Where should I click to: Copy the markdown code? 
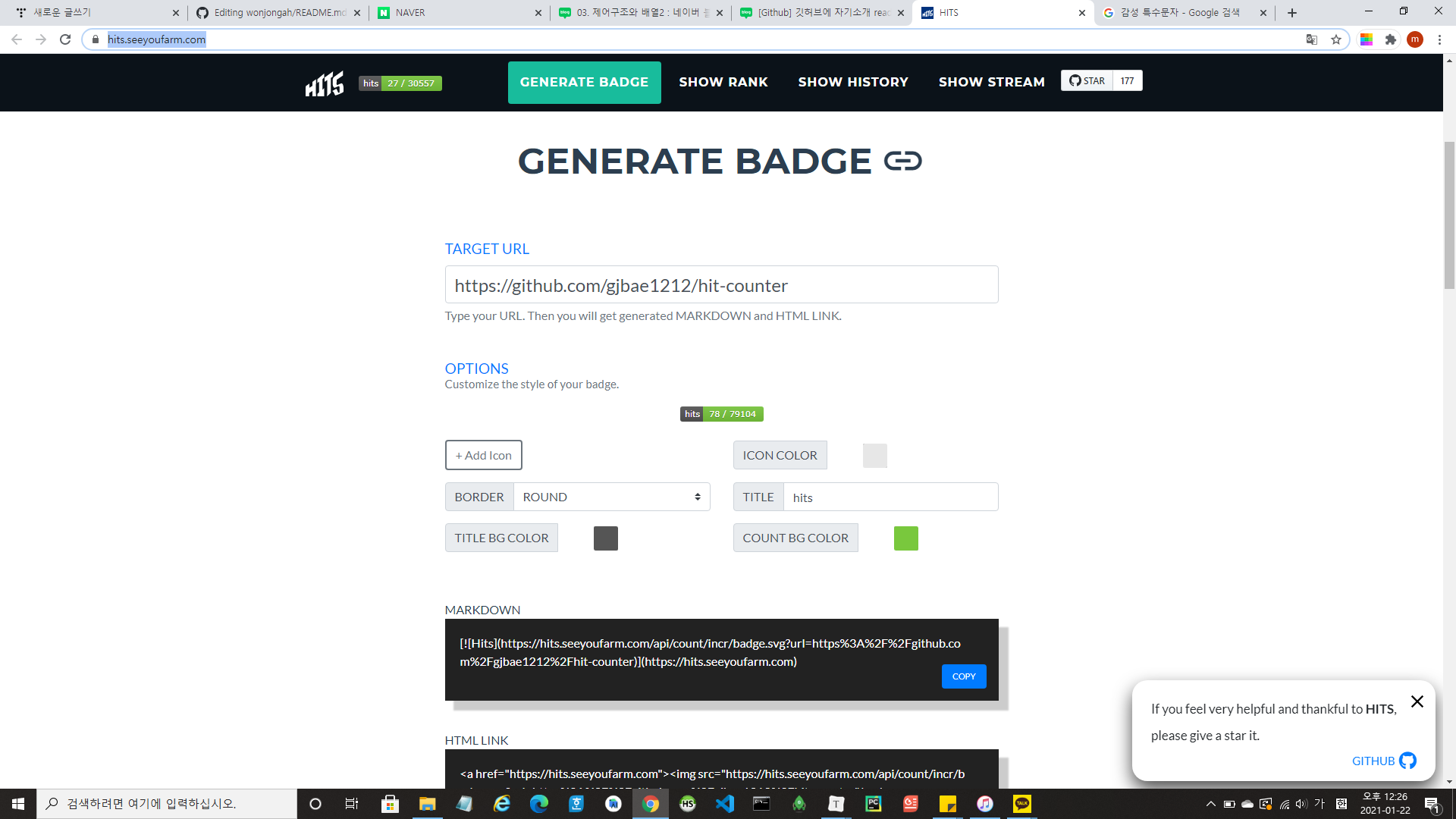963,676
